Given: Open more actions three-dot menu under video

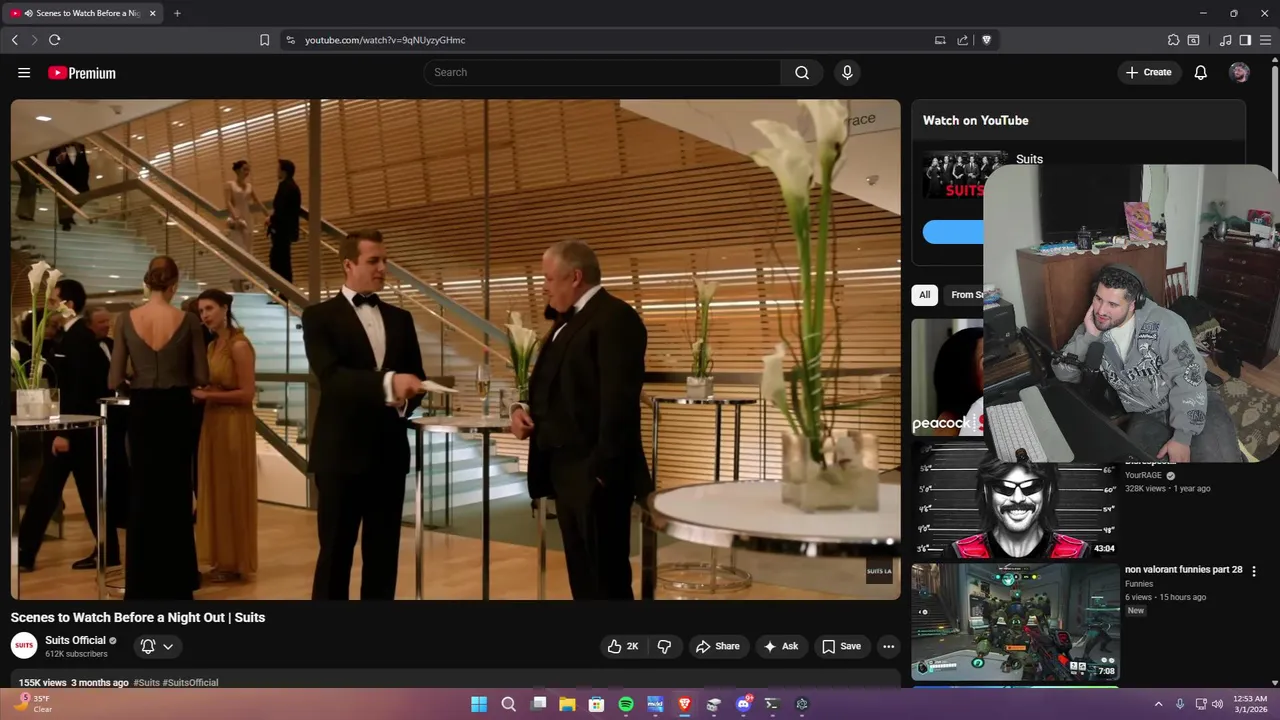Looking at the screenshot, I should coord(888,646).
